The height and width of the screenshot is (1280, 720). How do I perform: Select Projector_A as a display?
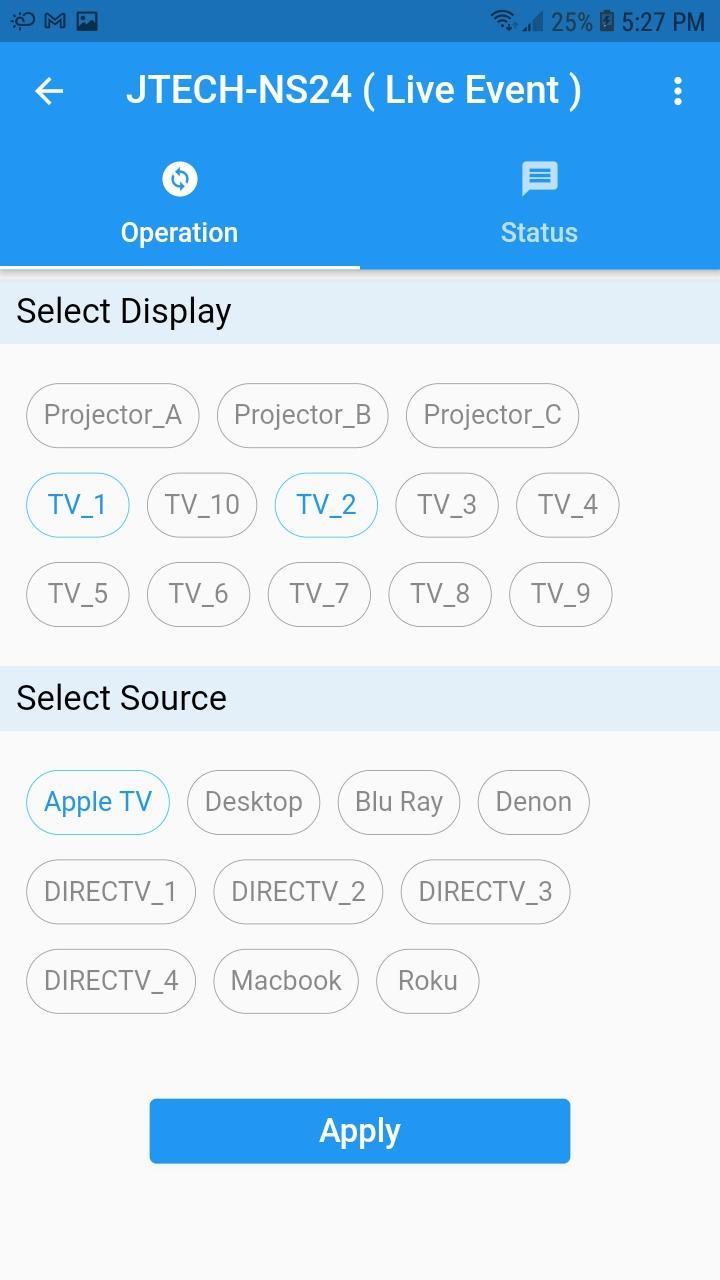tap(113, 415)
